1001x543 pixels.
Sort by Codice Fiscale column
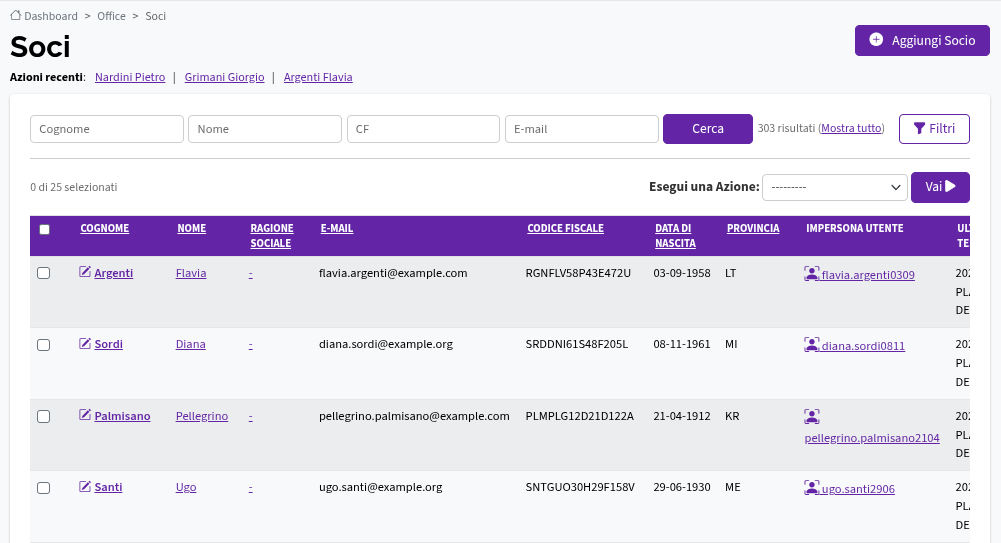pyautogui.click(x=565, y=228)
